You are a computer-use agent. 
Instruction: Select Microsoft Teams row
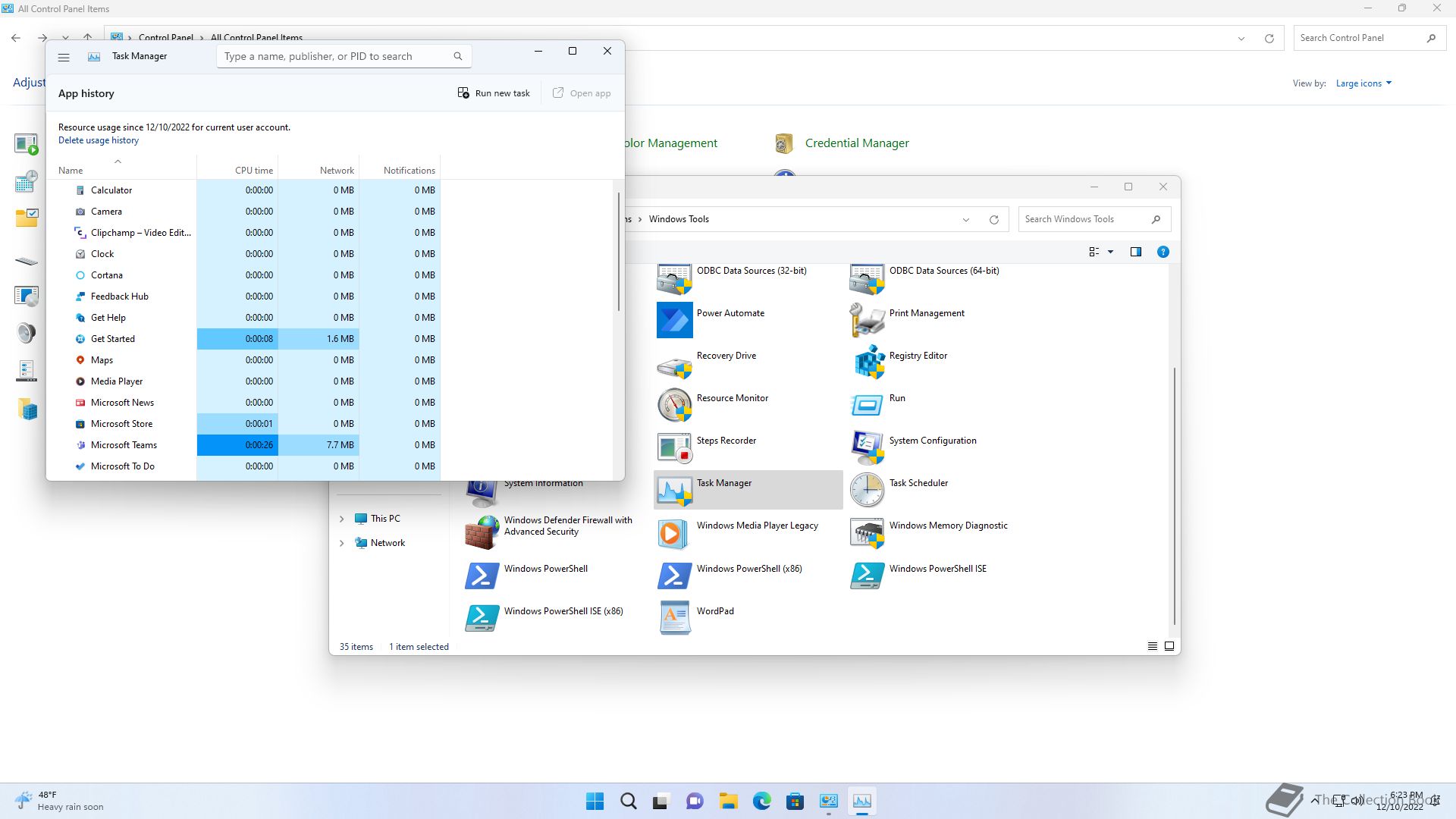[244, 445]
